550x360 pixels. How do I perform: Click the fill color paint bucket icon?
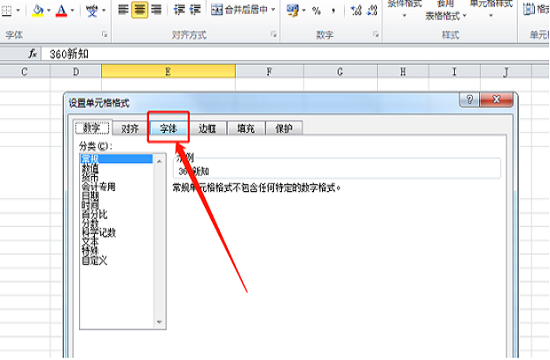tap(38, 11)
